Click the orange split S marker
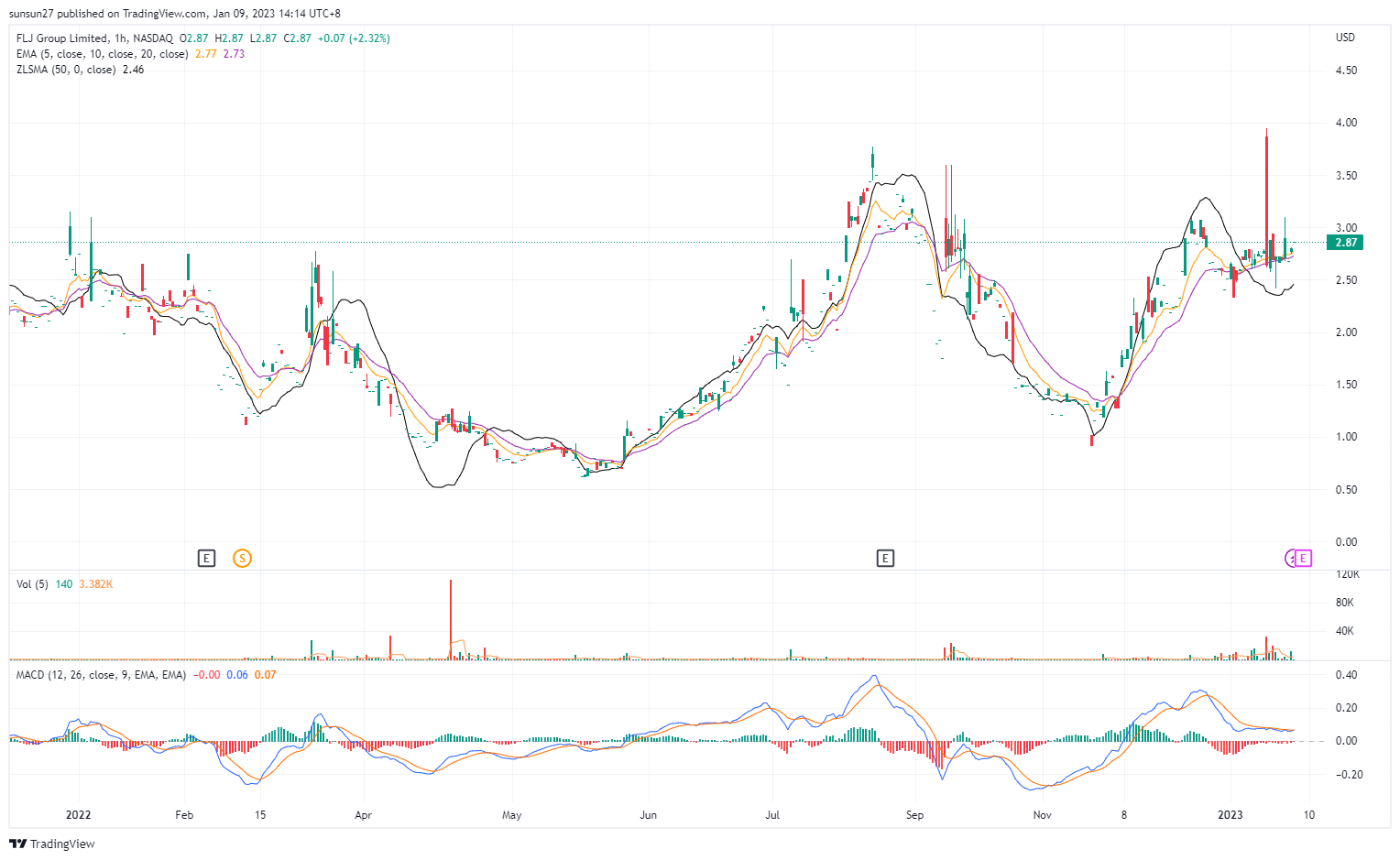This screenshot has width=1400, height=860. pos(242,558)
